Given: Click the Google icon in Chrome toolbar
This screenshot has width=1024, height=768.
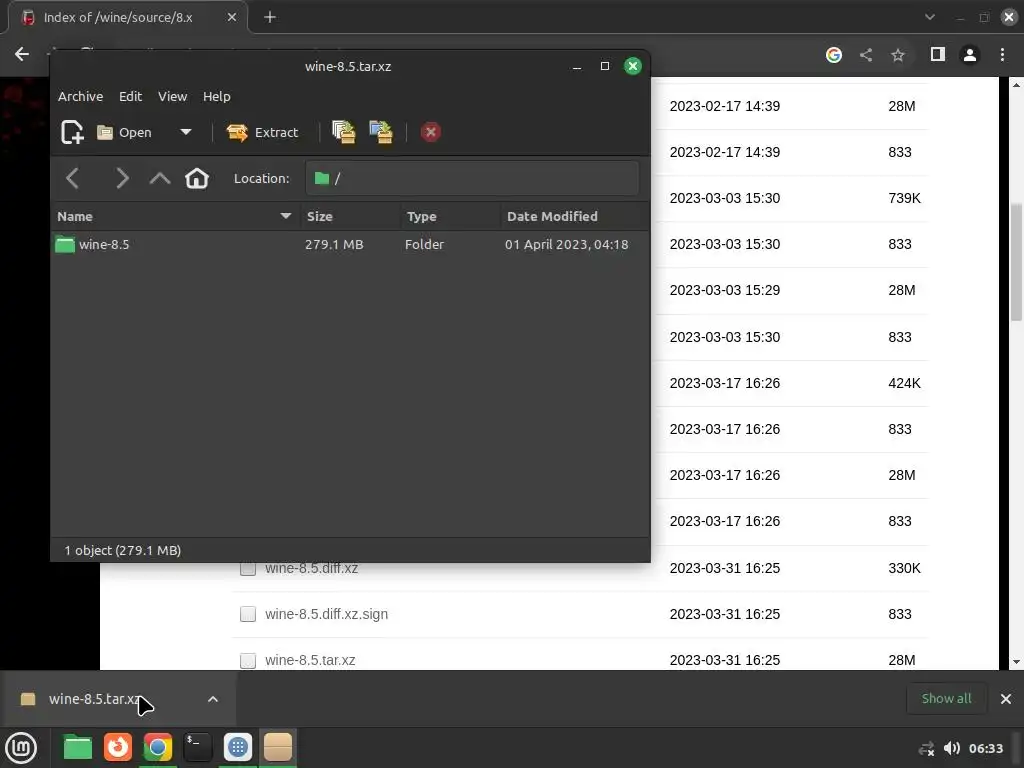Looking at the screenshot, I should click(x=834, y=55).
